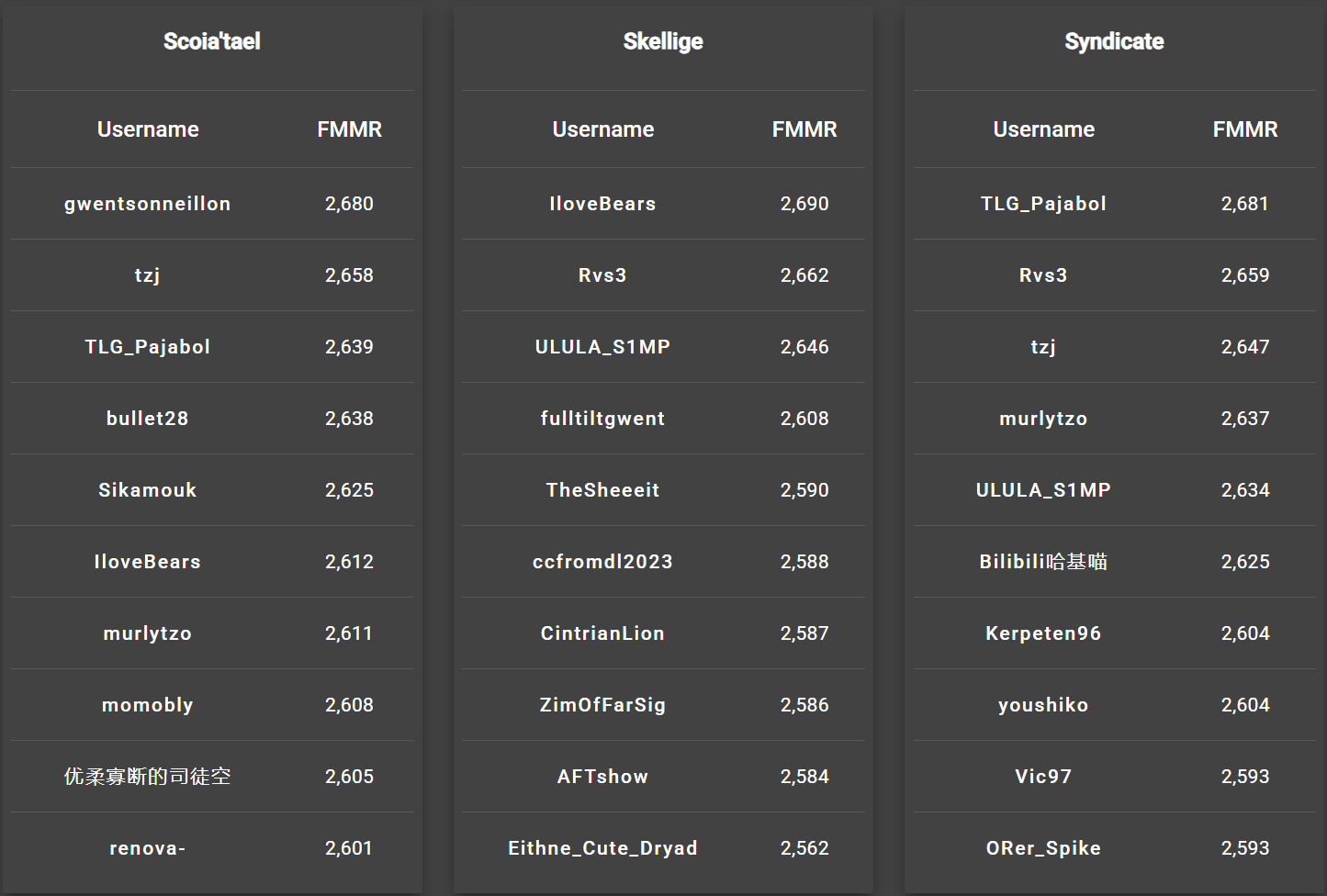Open IloveBears at the top of Skellige

click(602, 204)
